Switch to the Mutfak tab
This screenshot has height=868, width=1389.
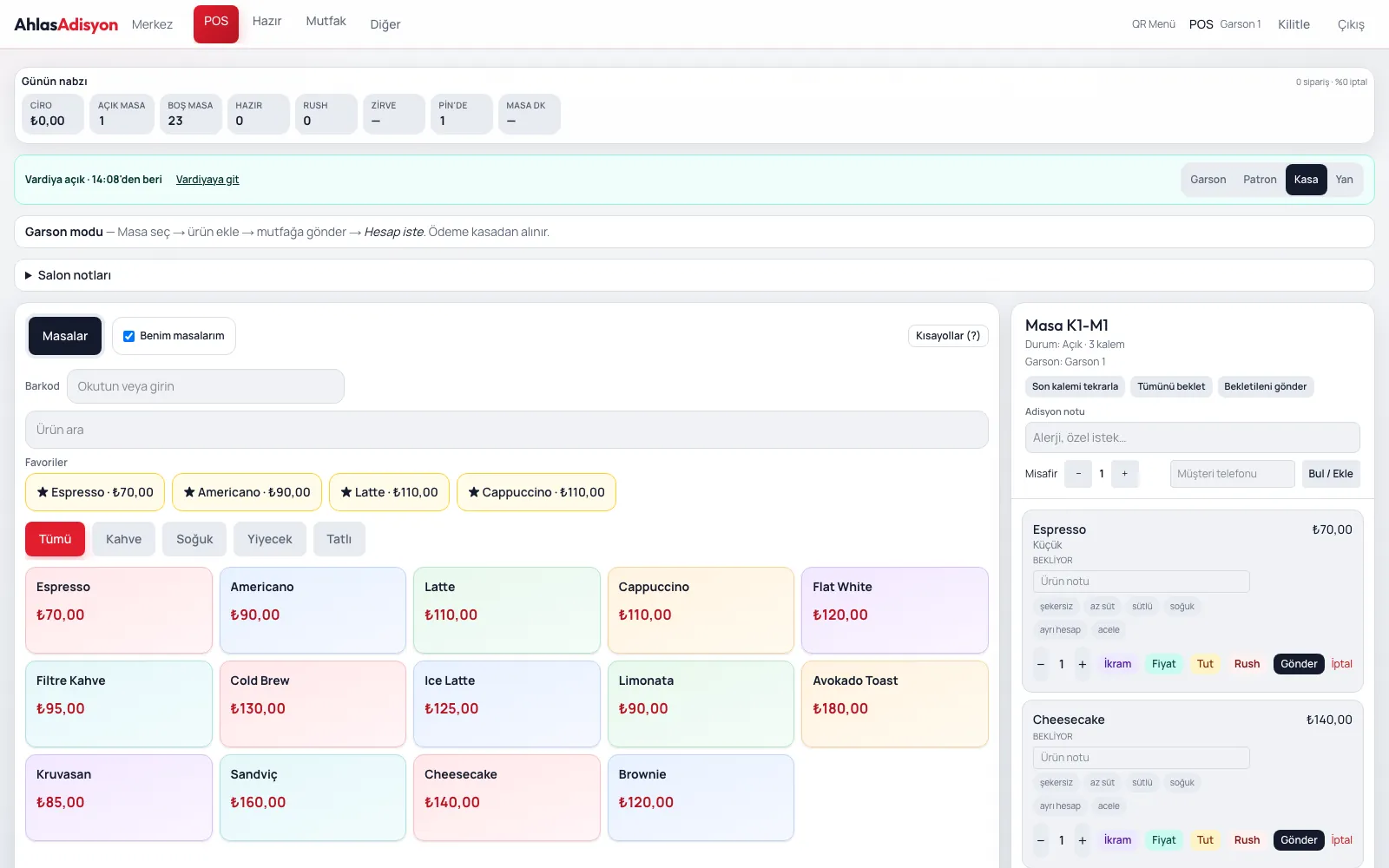326,21
